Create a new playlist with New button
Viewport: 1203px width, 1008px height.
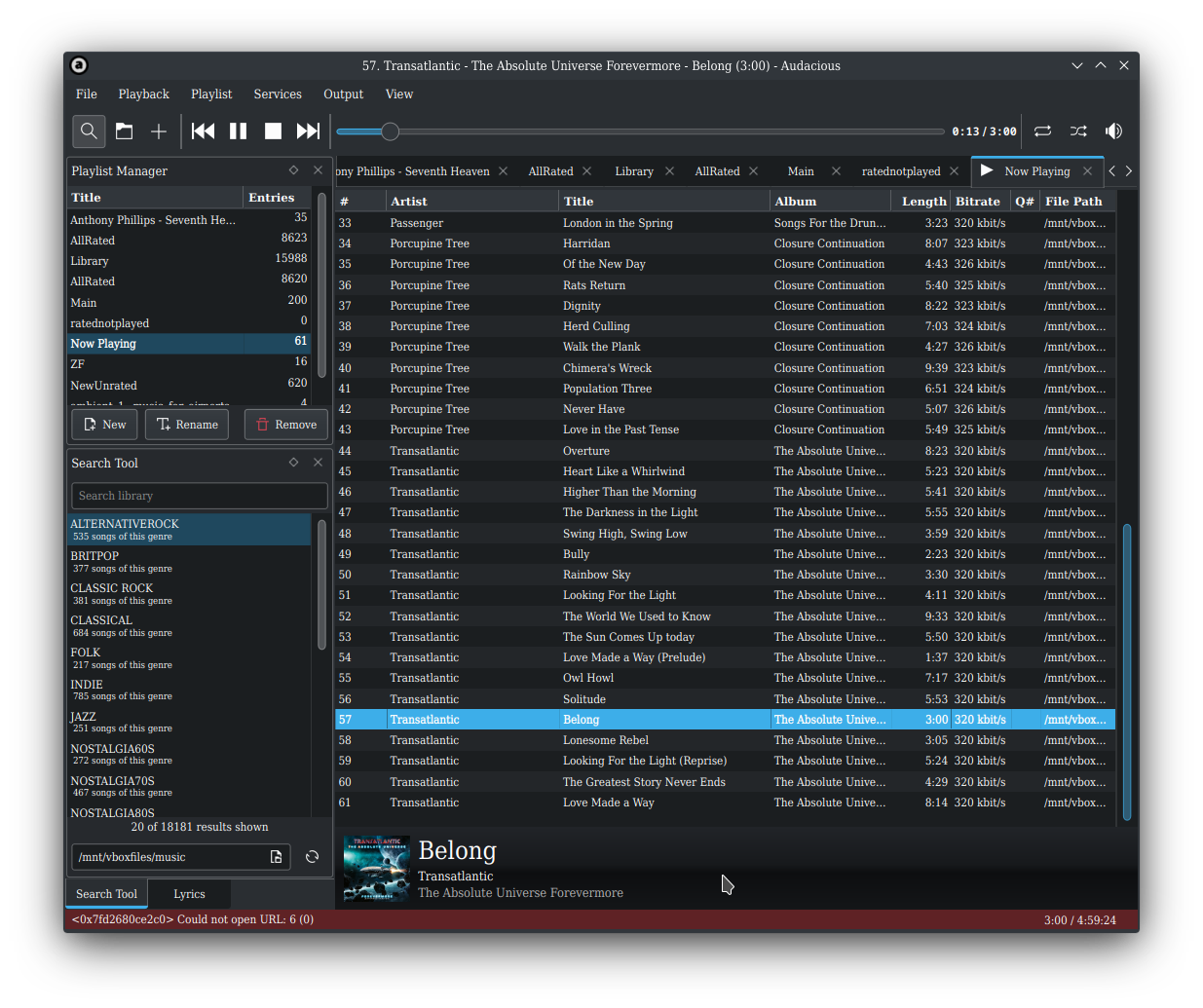click(x=104, y=425)
